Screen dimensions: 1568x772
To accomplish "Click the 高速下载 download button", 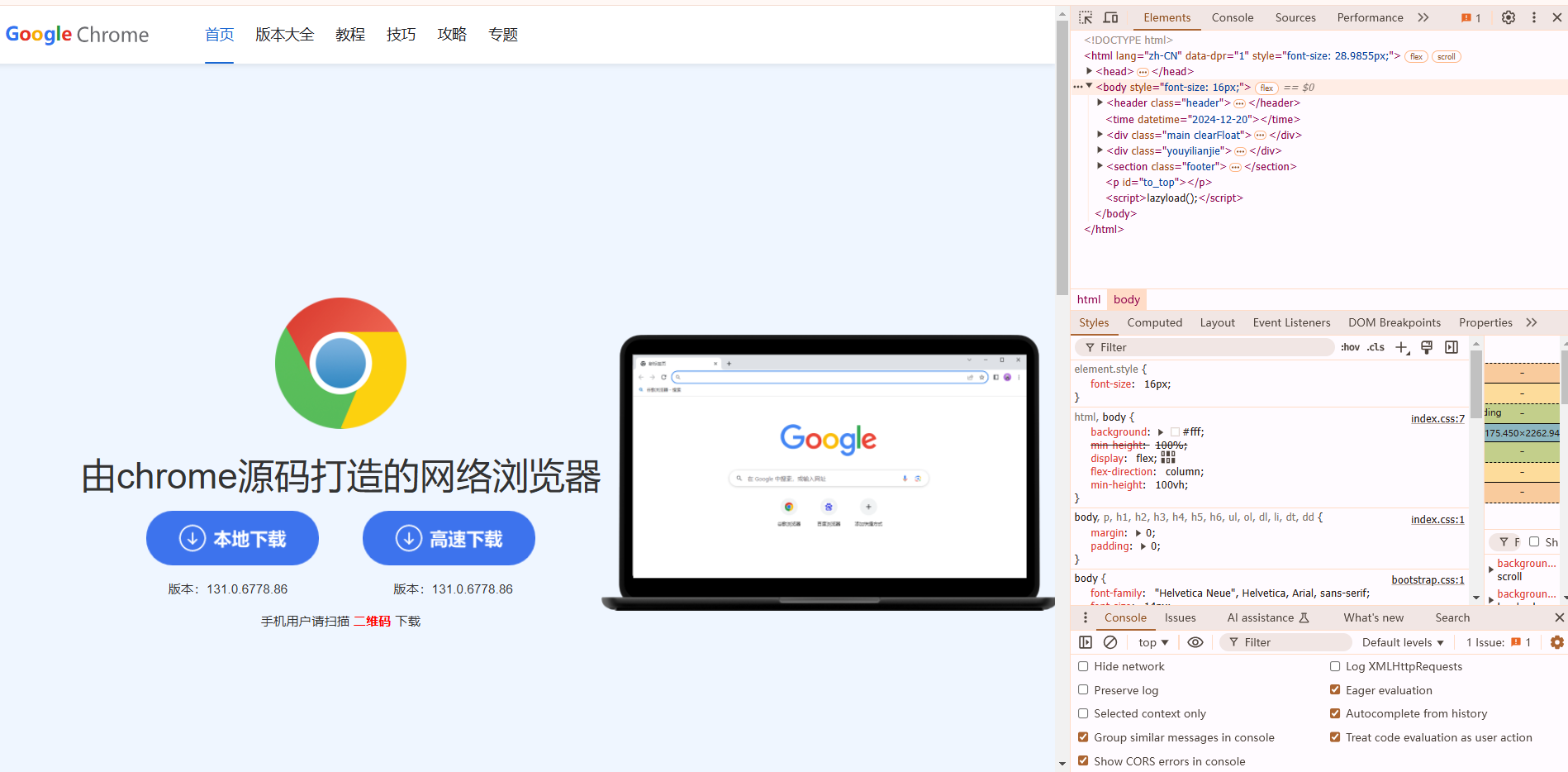I will tap(449, 538).
